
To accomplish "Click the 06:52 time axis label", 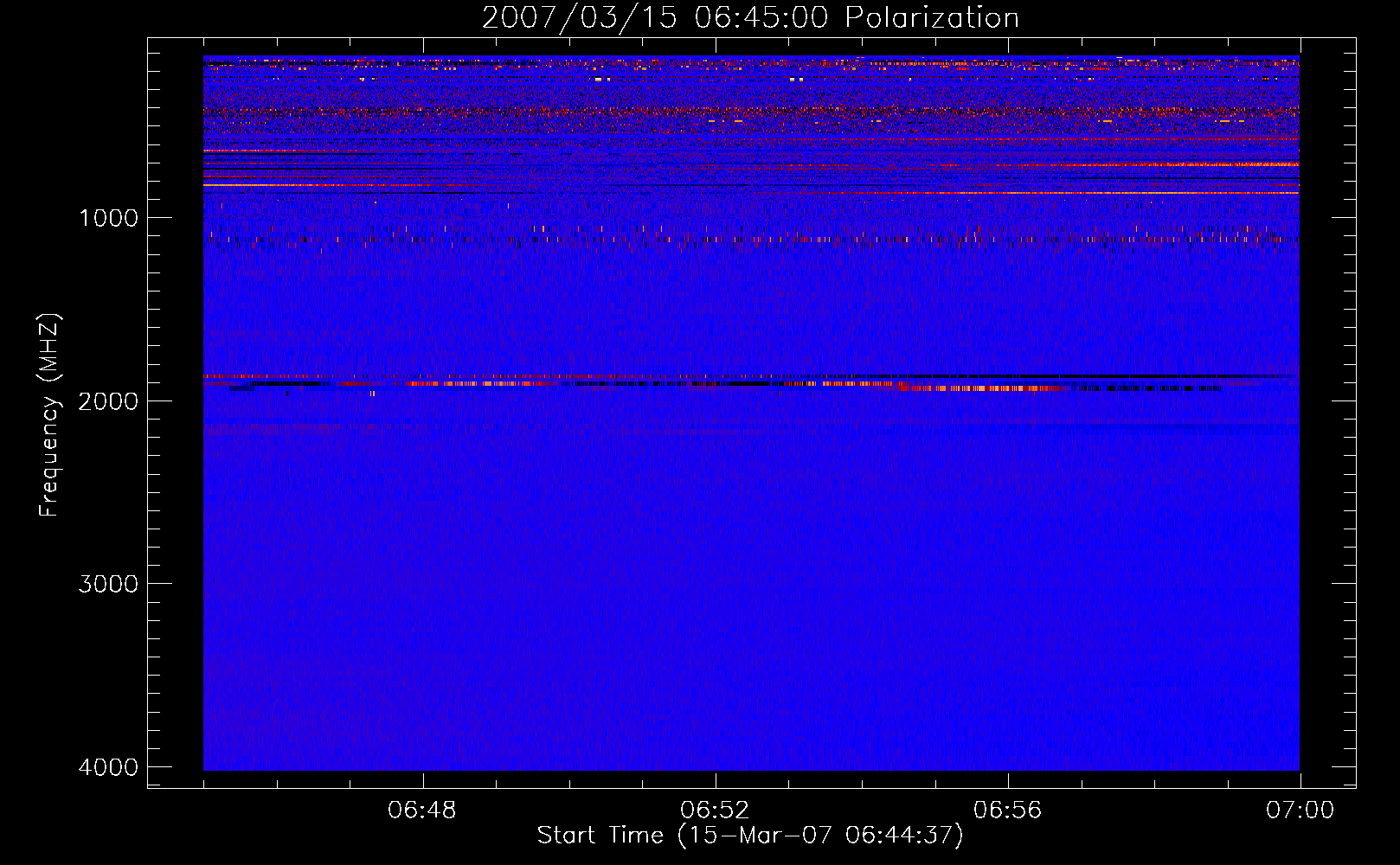I will pyautogui.click(x=715, y=811).
